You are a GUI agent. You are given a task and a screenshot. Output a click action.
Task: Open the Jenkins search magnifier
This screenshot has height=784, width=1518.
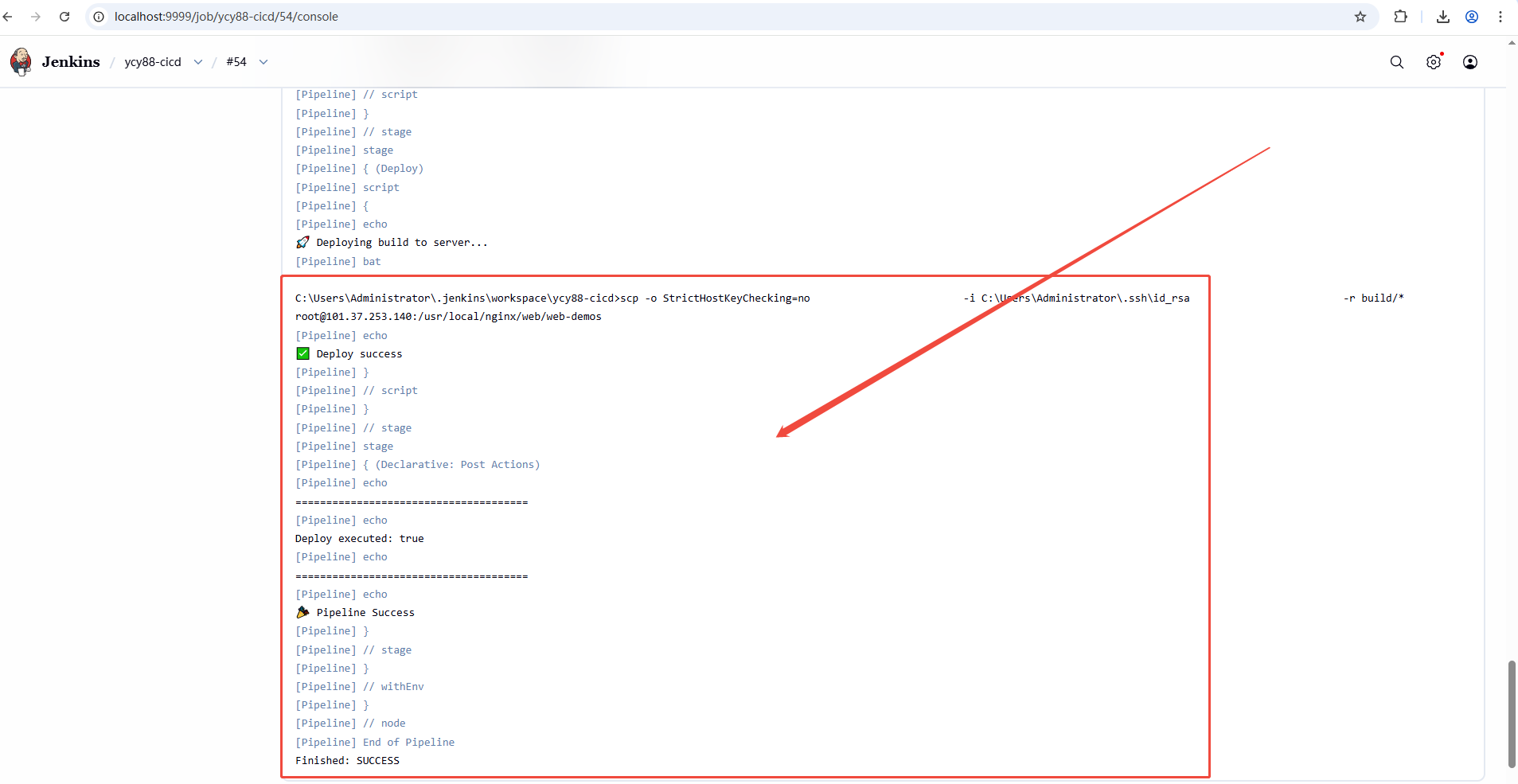(x=1396, y=62)
